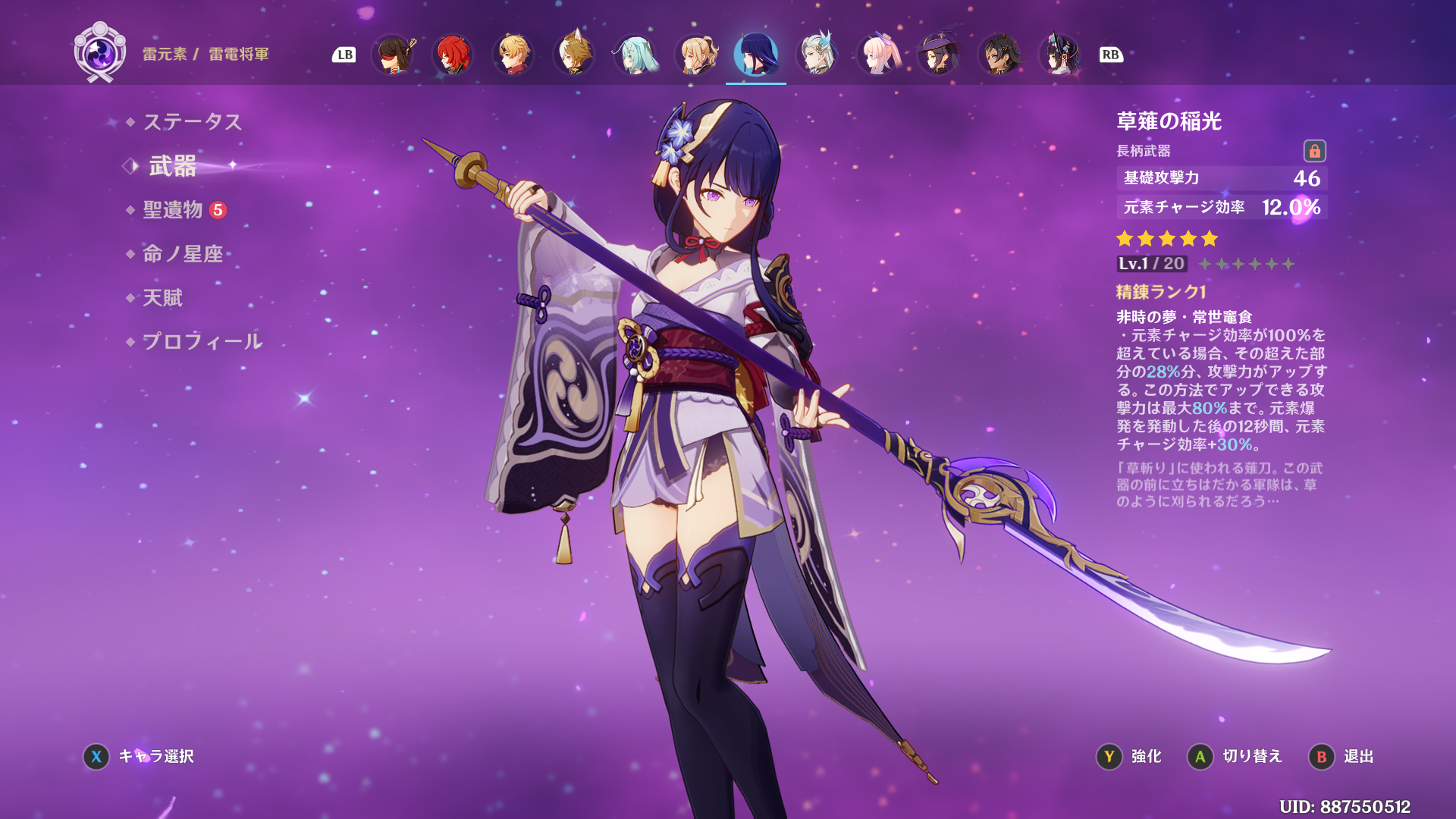
Task: Open the 天賦 menu
Action: [x=162, y=298]
